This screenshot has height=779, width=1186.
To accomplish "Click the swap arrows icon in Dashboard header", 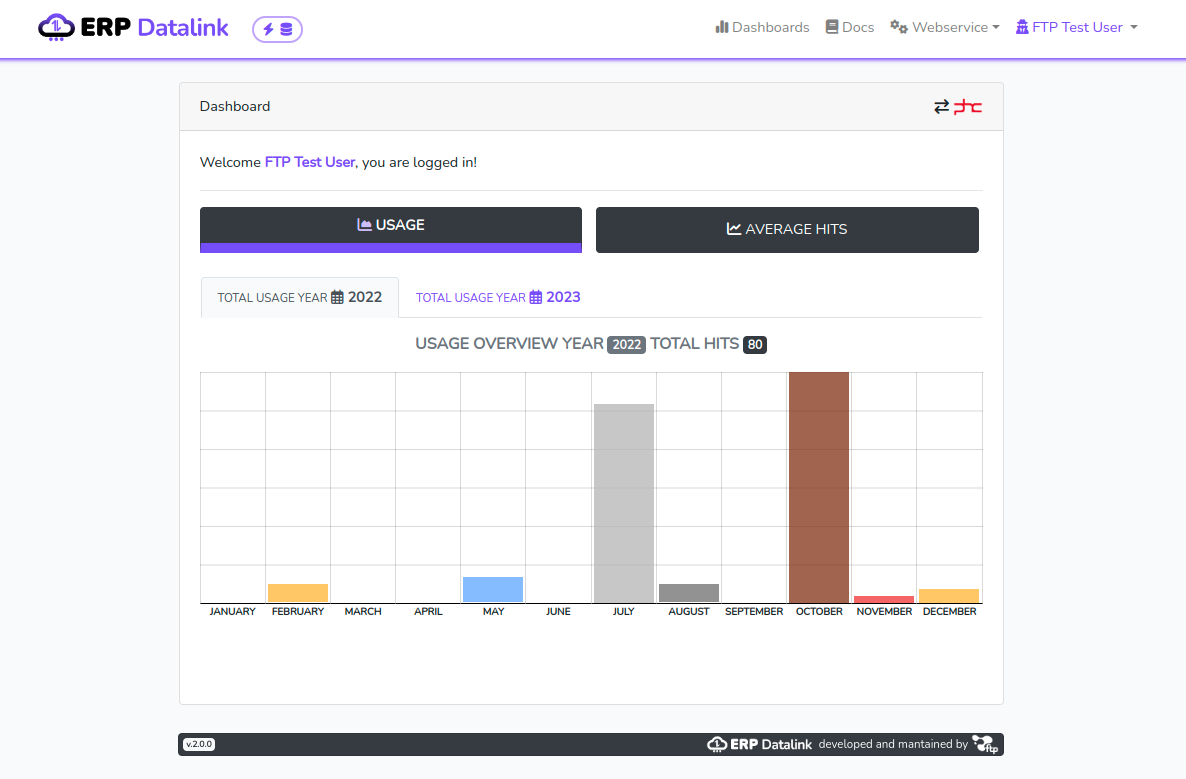I will pyautogui.click(x=941, y=107).
